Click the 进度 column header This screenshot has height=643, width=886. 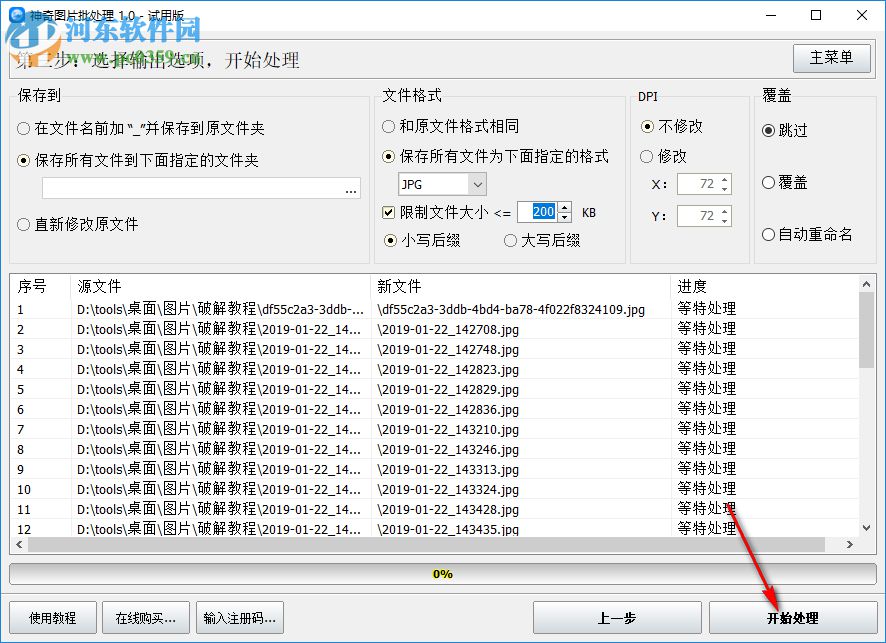[765, 286]
